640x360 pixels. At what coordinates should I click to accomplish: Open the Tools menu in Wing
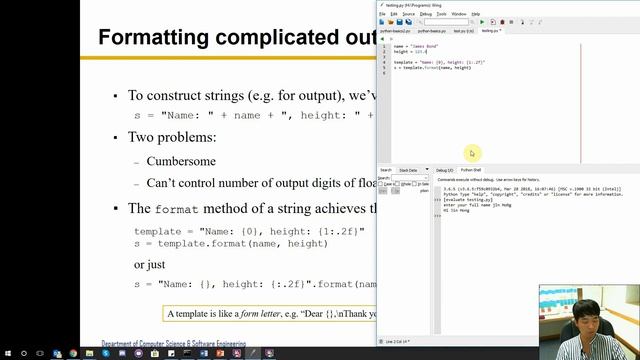(442, 14)
